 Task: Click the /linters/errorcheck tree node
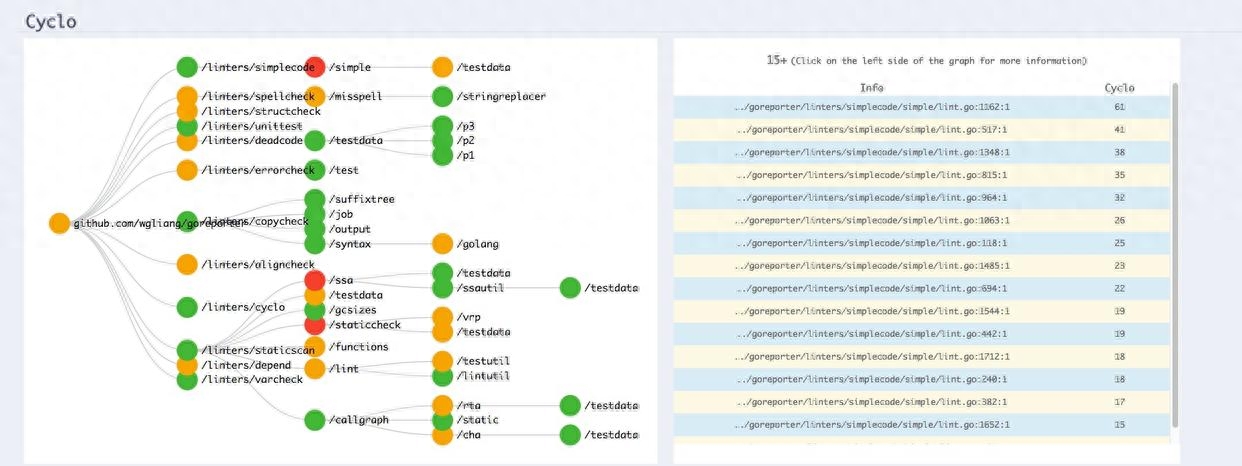point(187,170)
